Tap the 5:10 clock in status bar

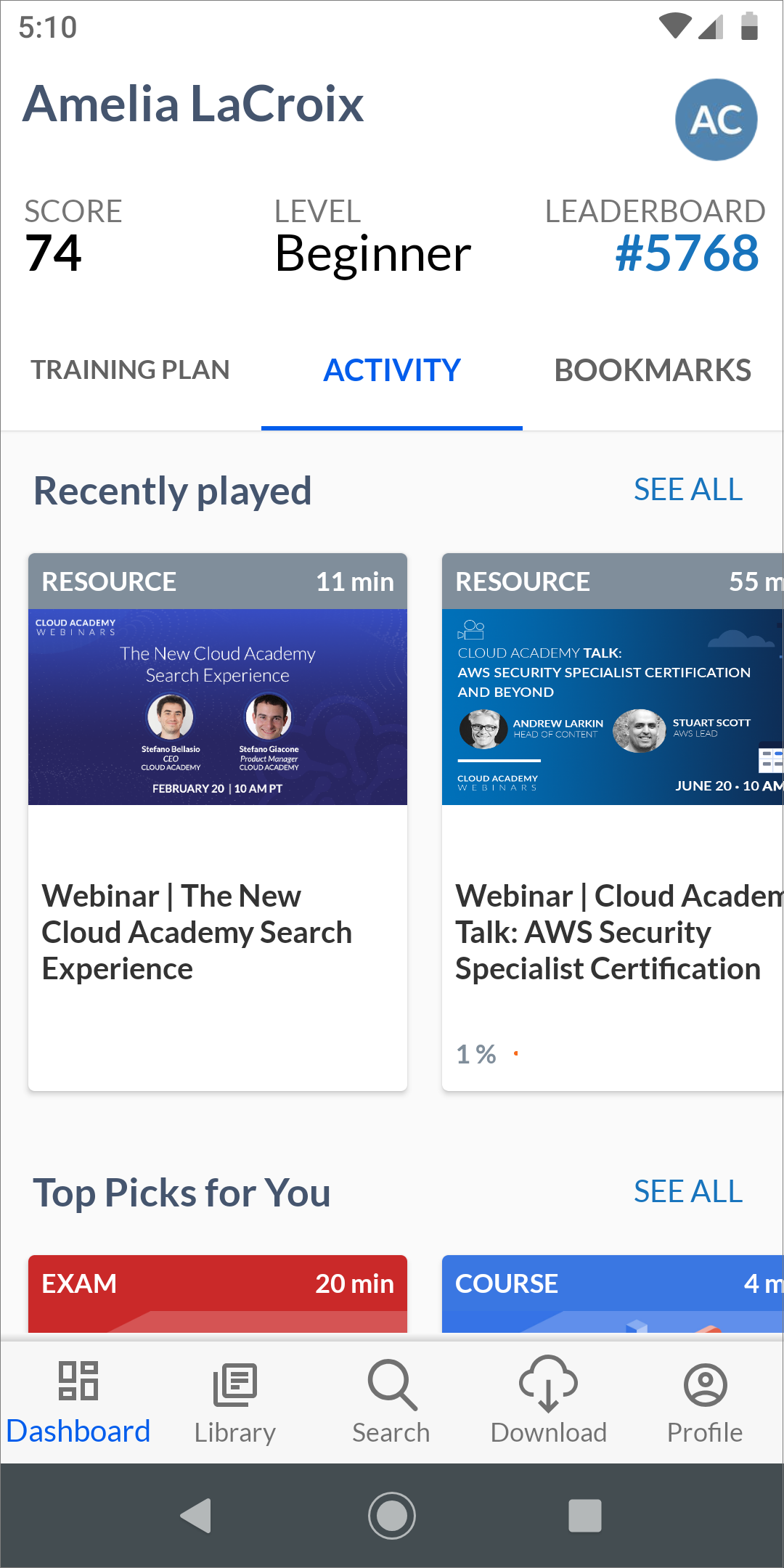coord(48,28)
